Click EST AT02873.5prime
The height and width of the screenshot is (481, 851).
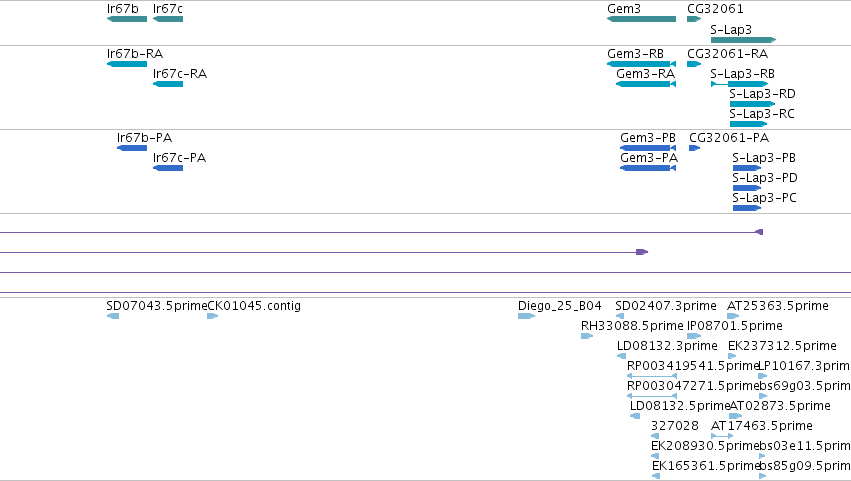pyautogui.click(x=736, y=416)
